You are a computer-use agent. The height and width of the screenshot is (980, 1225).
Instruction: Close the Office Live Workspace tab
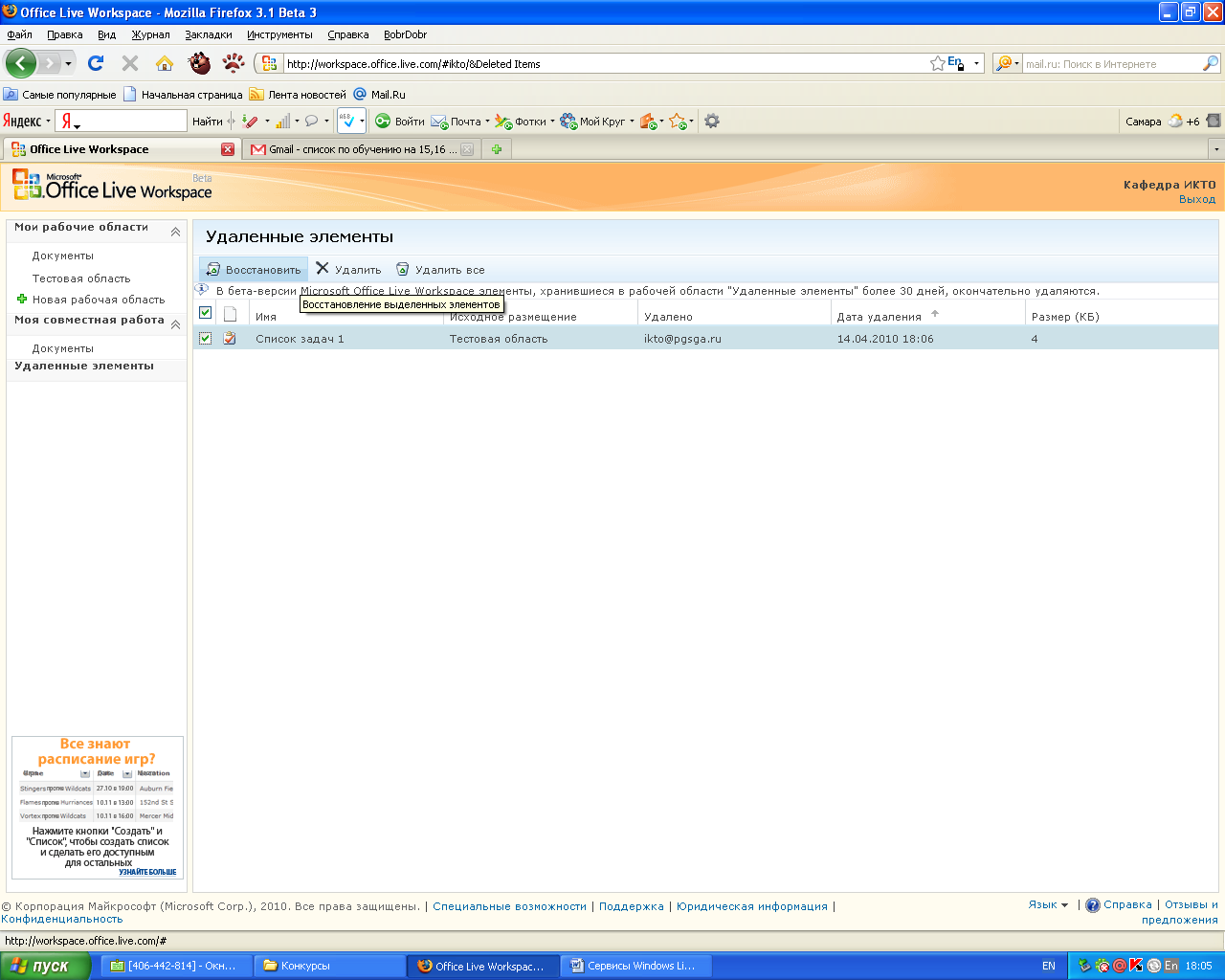tap(228, 149)
